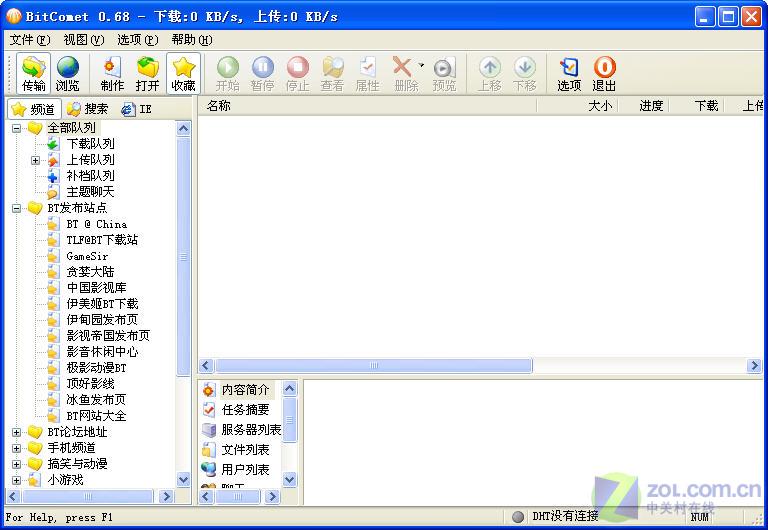Click the 下移 (Move down) arrow icon
Screen dimensions: 768x530
(x=525, y=73)
